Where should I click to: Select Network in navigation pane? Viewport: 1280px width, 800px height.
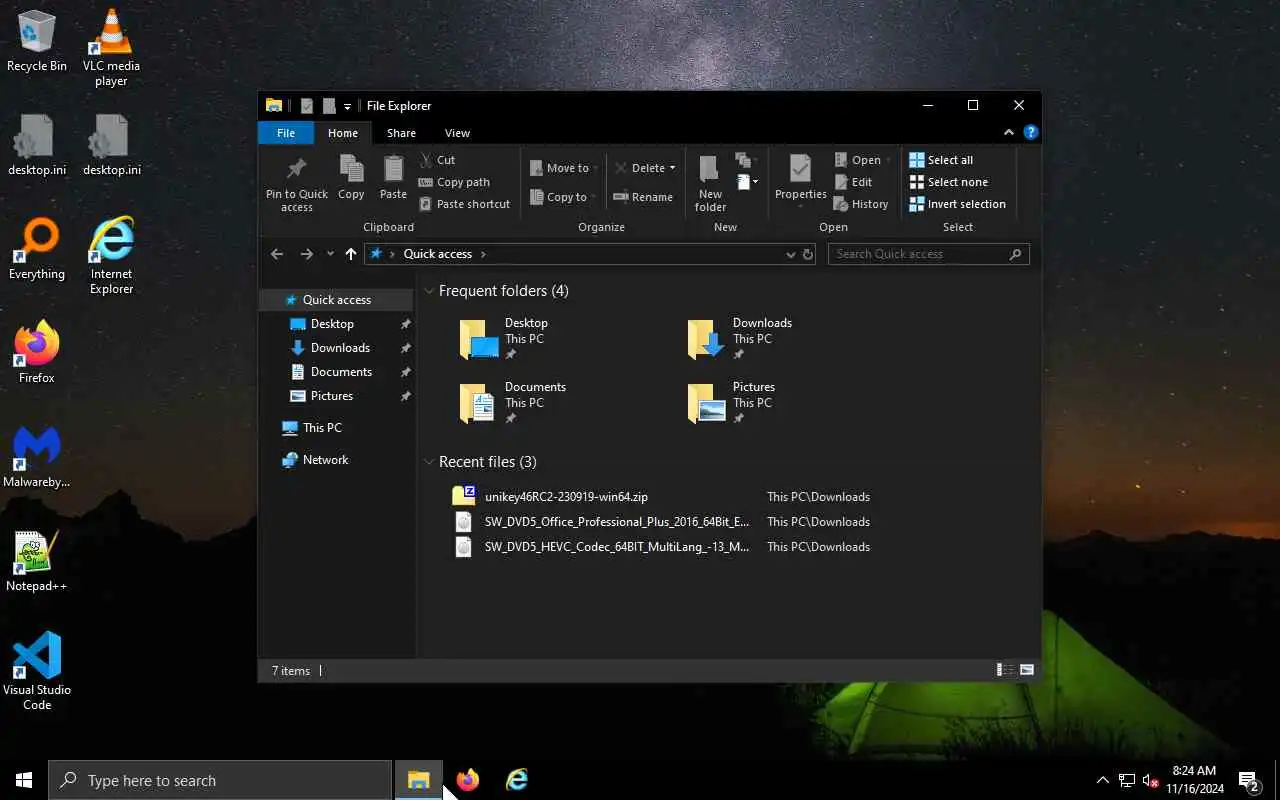coord(336,460)
